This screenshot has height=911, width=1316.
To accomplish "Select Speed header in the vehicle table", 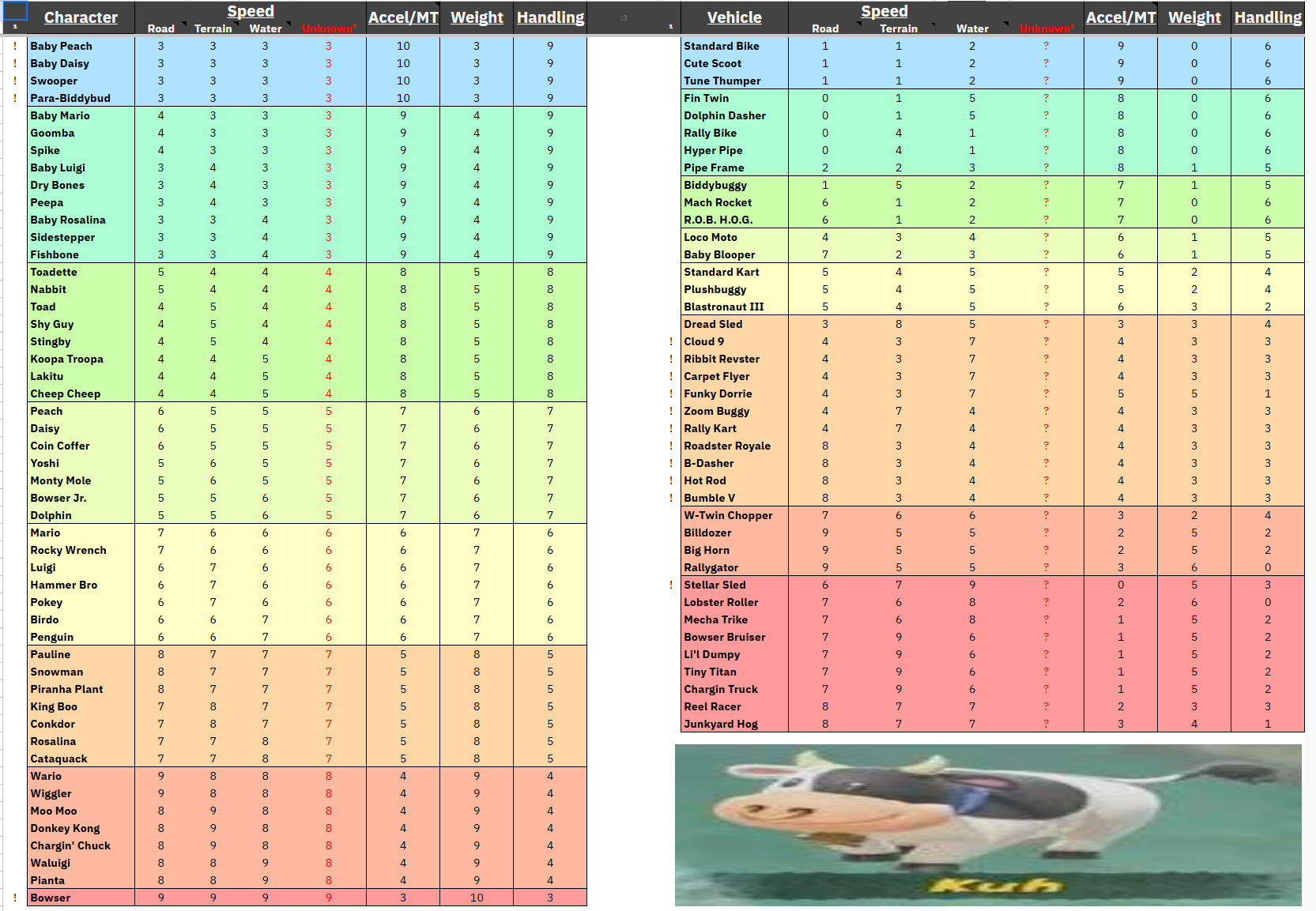I will (884, 11).
